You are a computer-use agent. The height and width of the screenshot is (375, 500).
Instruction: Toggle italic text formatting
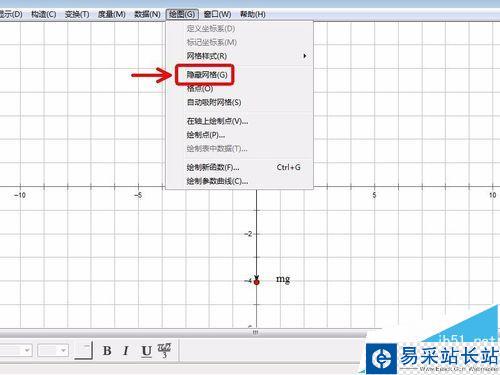coord(126,351)
